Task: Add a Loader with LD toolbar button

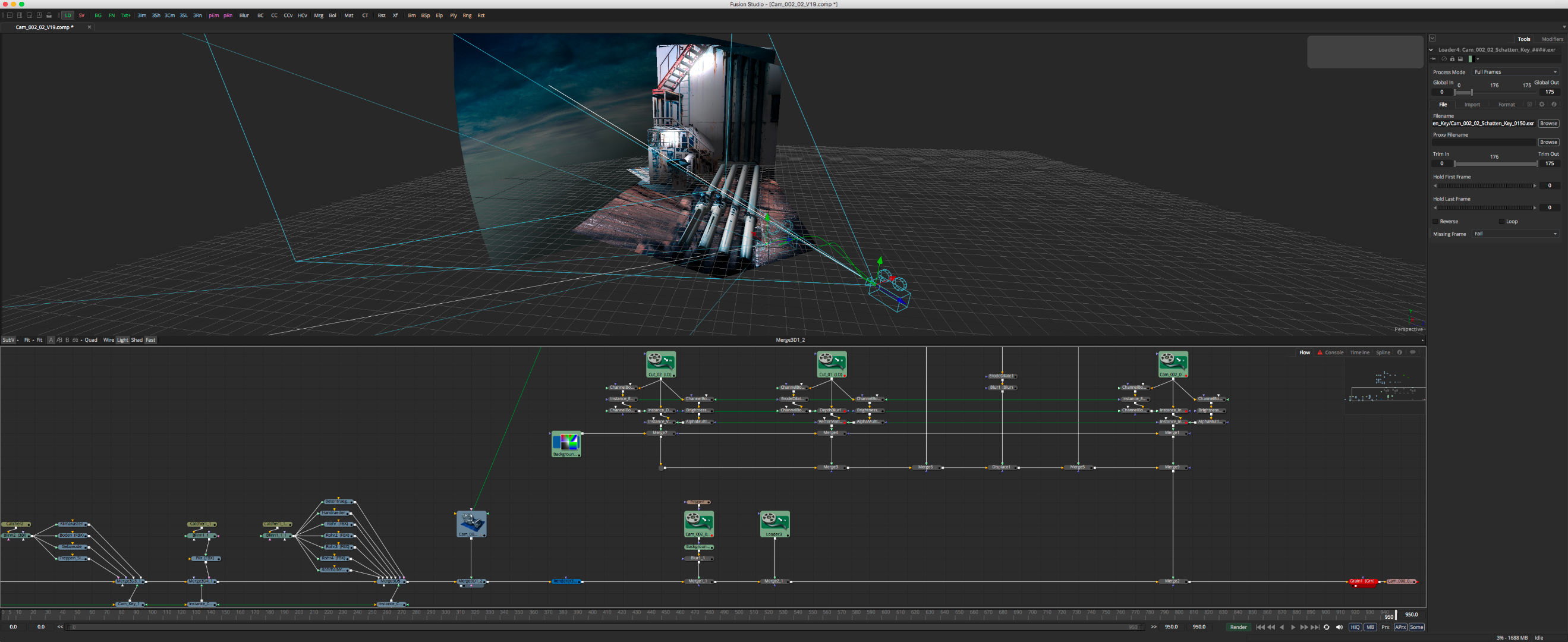Action: (x=68, y=16)
